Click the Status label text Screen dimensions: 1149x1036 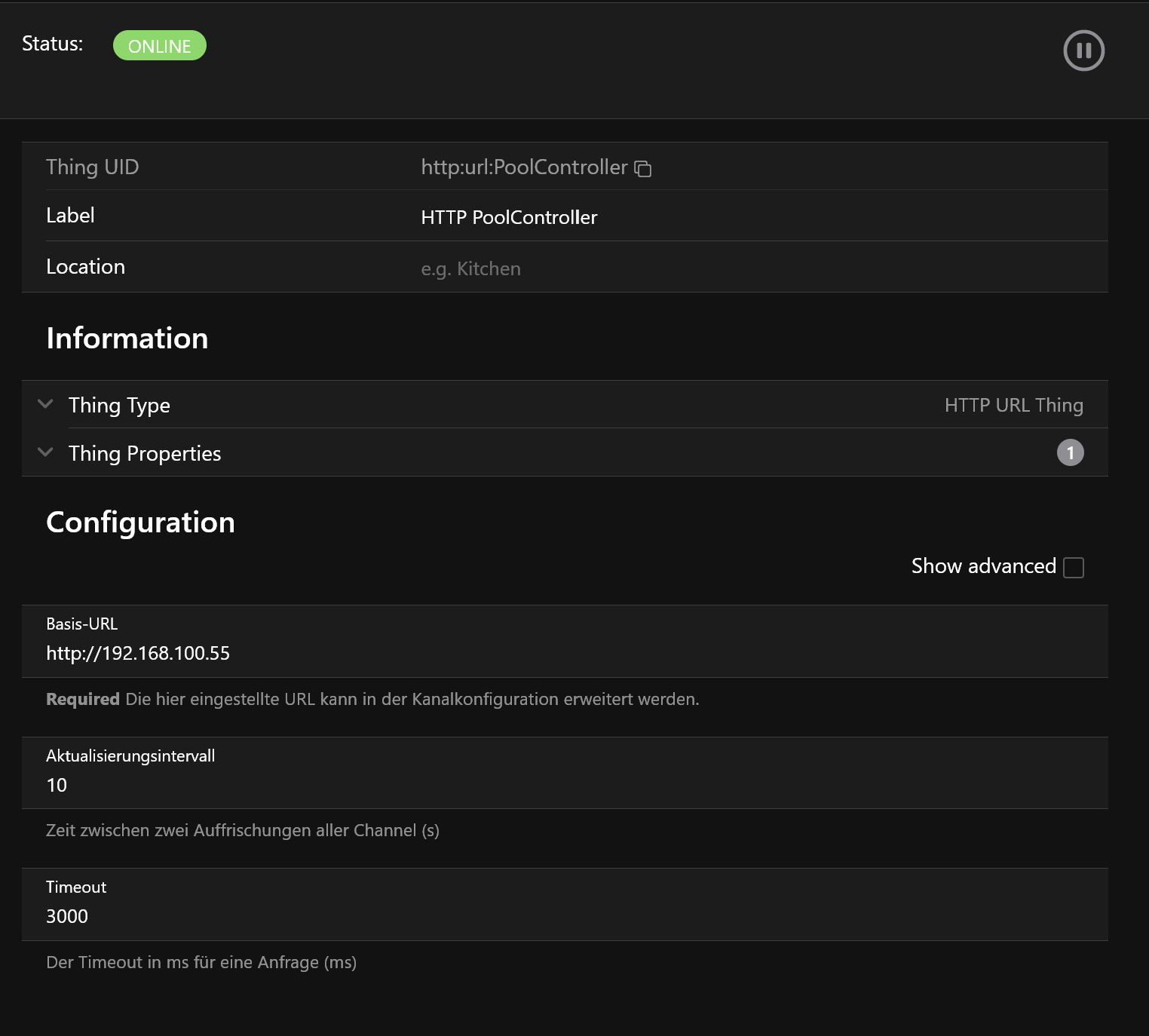pyautogui.click(x=52, y=44)
